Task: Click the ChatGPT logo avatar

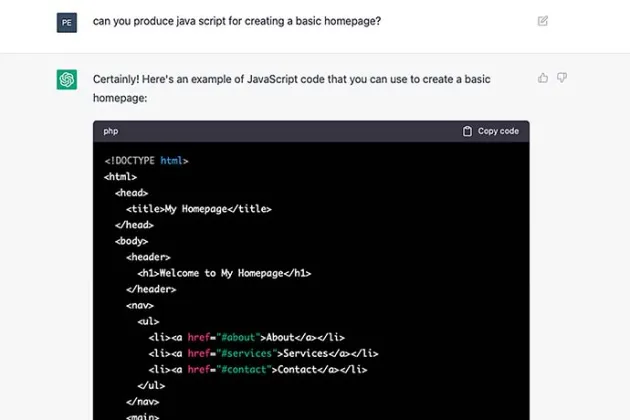Action: (67, 80)
